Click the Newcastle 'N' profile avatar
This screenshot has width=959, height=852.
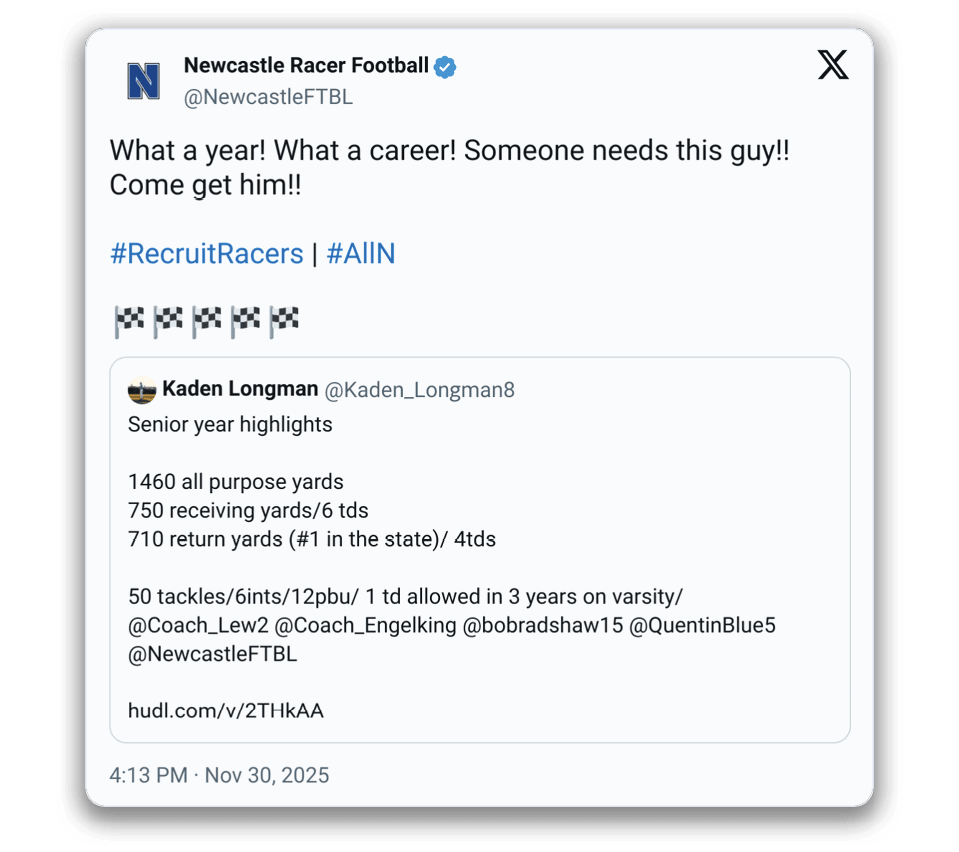tap(144, 81)
